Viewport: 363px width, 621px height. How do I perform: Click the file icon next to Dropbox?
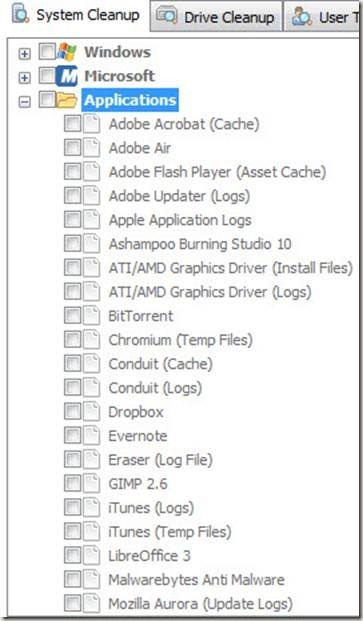click(91, 412)
